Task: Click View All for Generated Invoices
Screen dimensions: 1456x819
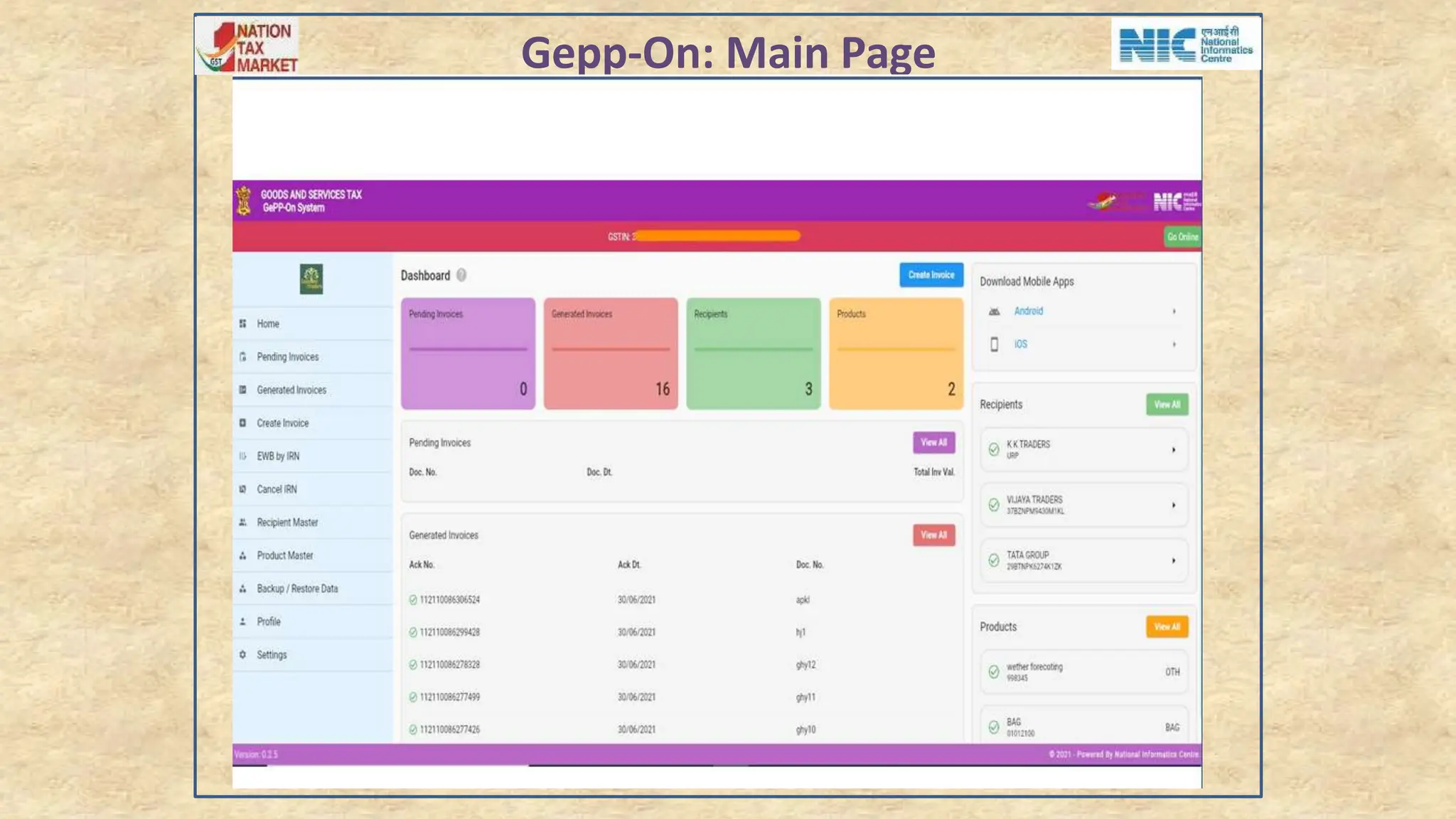Action: point(934,535)
